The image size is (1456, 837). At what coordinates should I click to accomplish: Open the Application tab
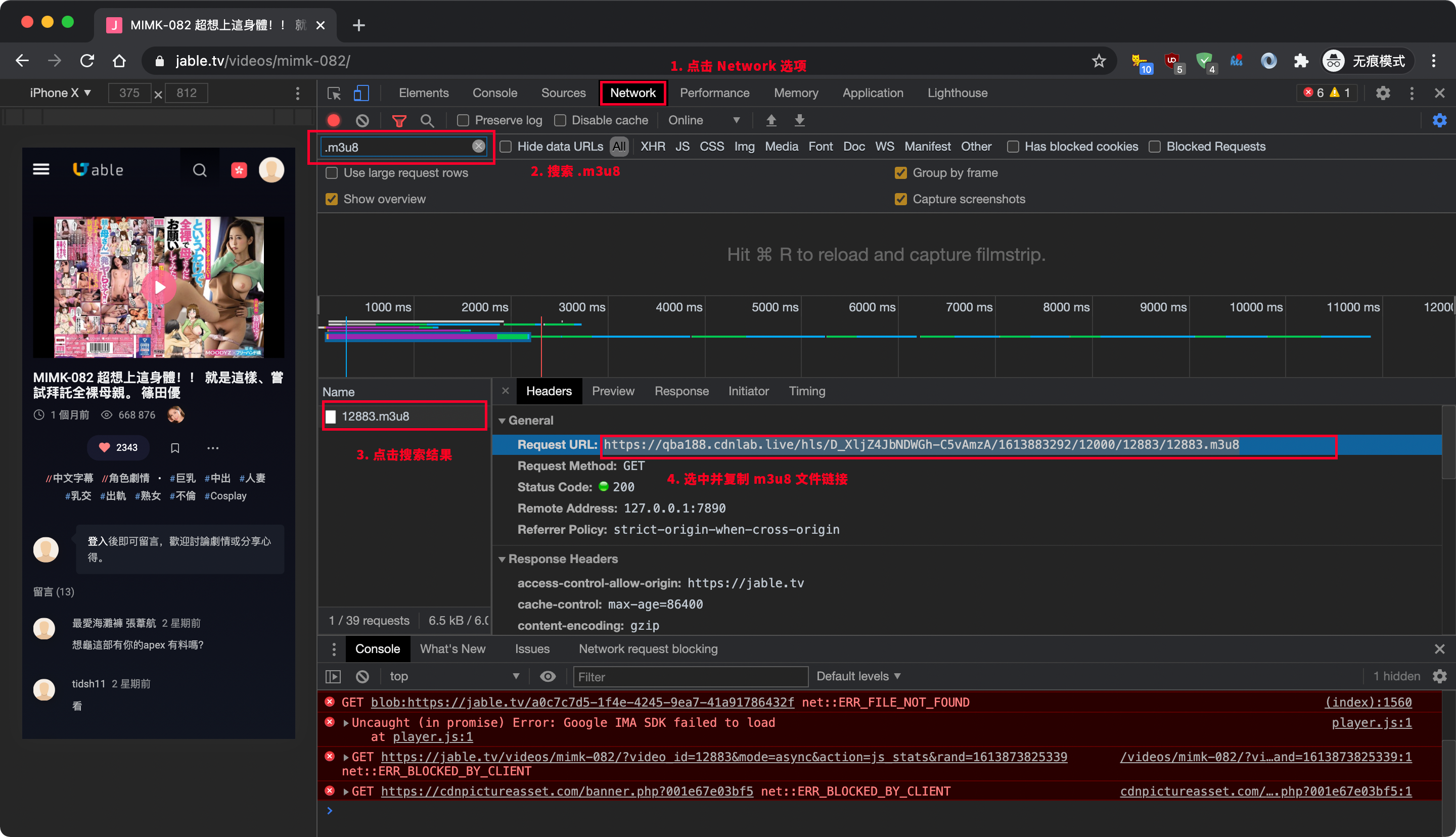[873, 93]
